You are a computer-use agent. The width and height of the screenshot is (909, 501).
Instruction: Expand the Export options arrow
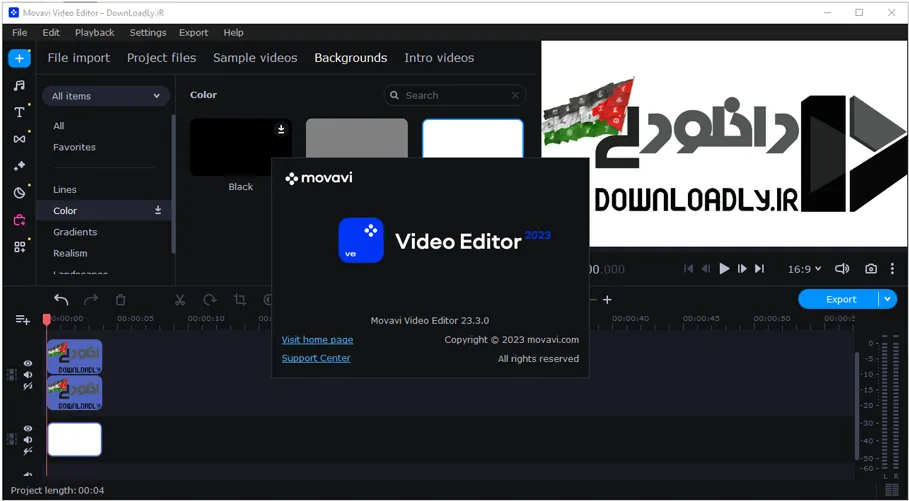click(x=888, y=299)
